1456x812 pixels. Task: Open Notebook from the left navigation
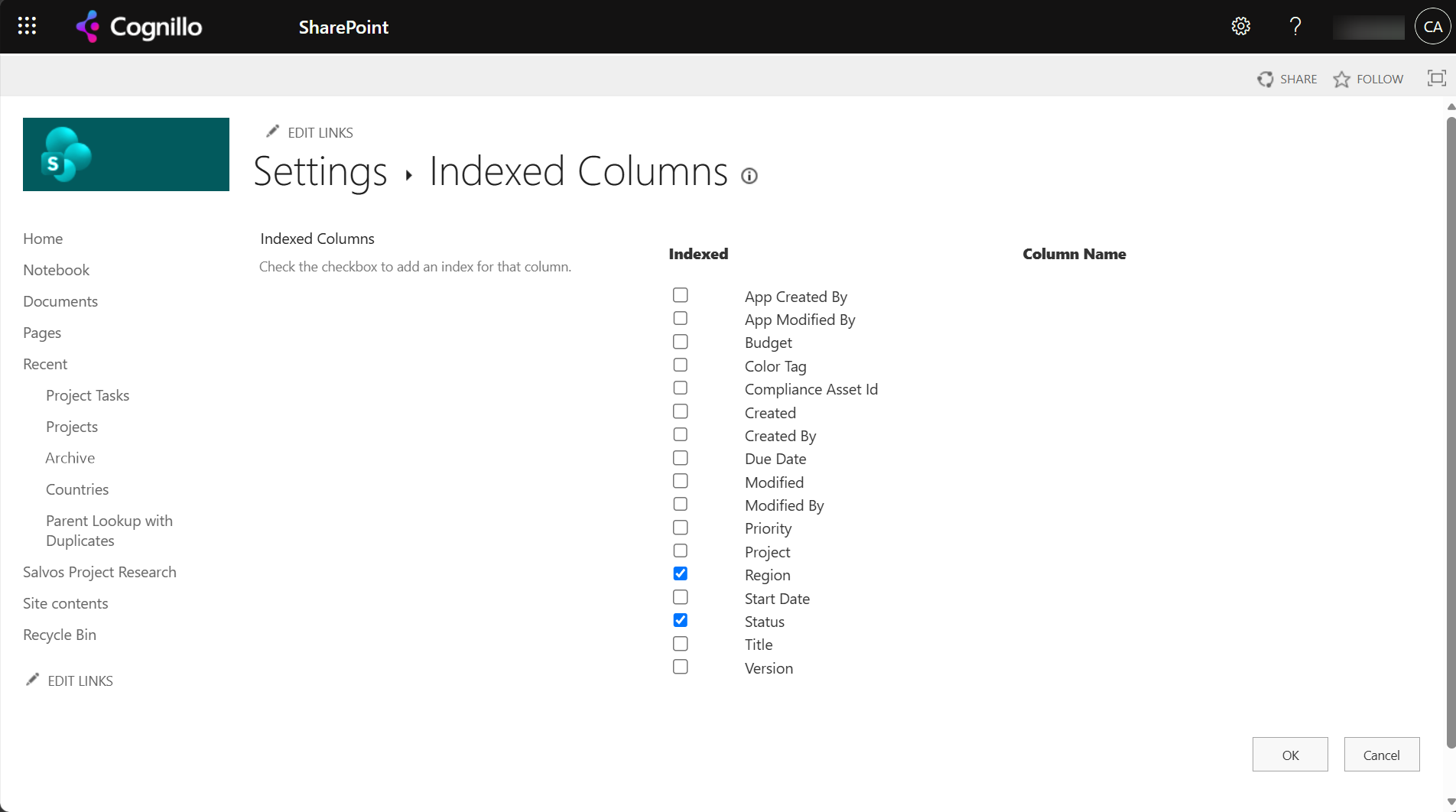pos(57,270)
